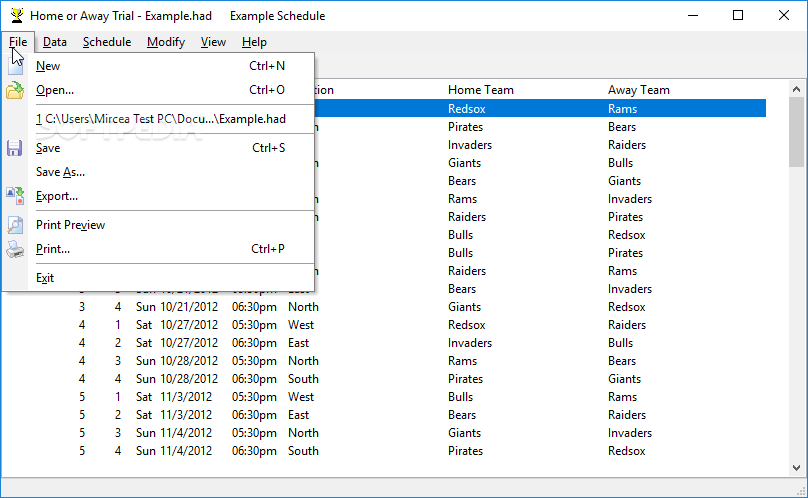
Task: Maximize the Home or Away window
Action: pos(738,15)
